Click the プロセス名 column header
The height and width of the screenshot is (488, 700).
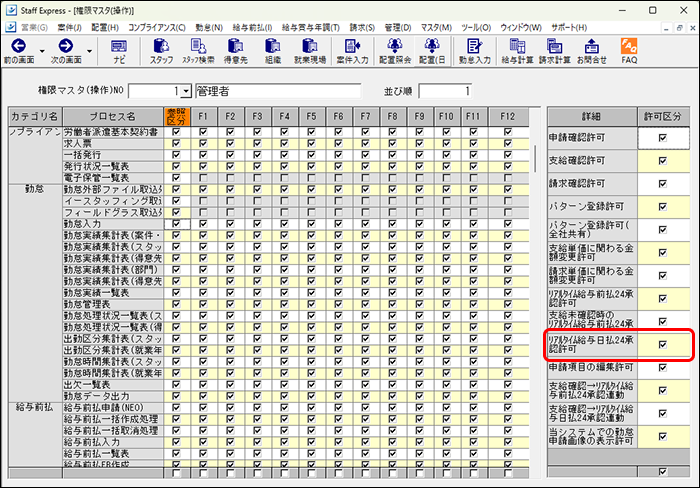click(x=113, y=117)
